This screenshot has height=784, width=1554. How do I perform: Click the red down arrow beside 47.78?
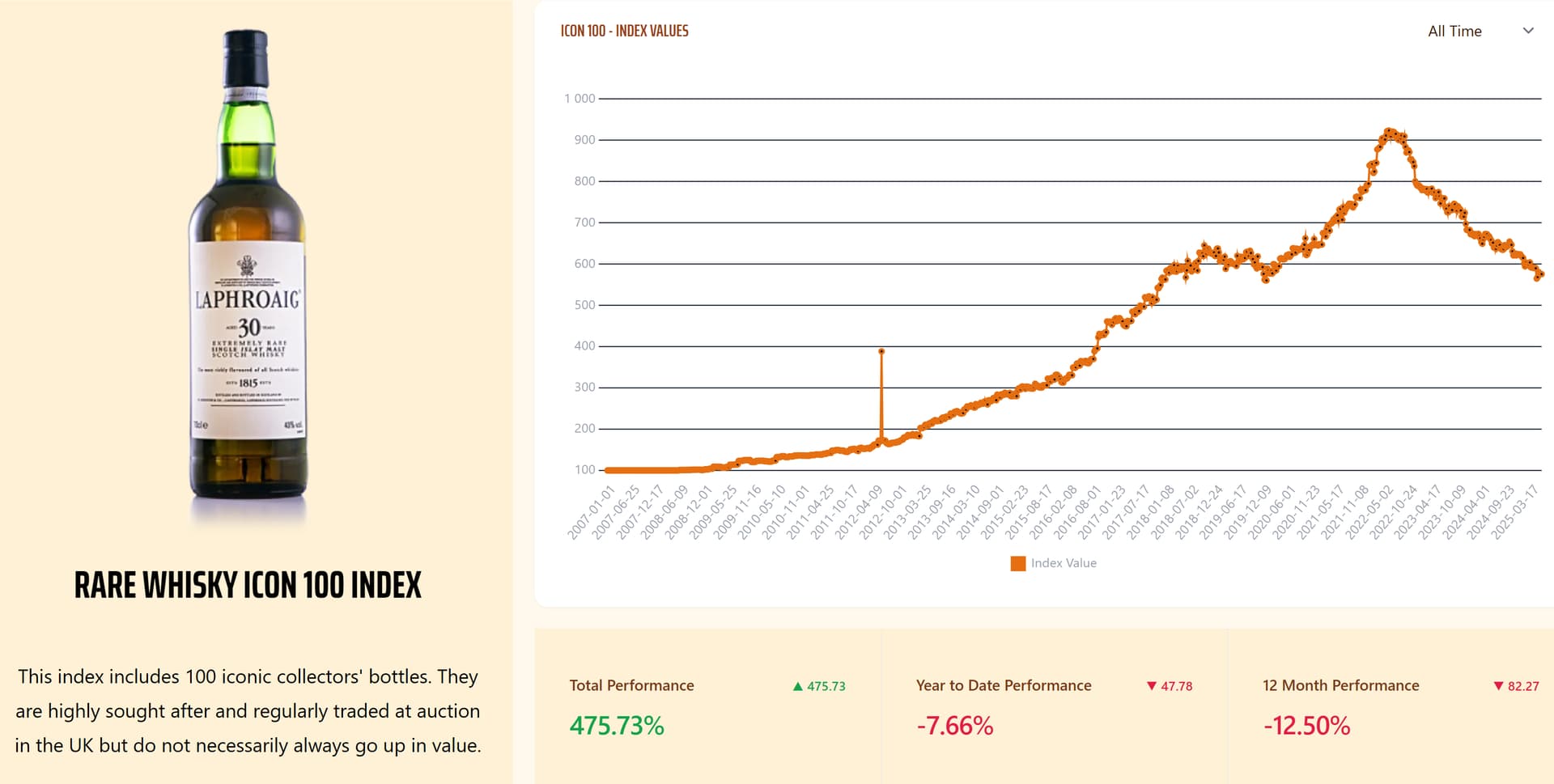1152,686
